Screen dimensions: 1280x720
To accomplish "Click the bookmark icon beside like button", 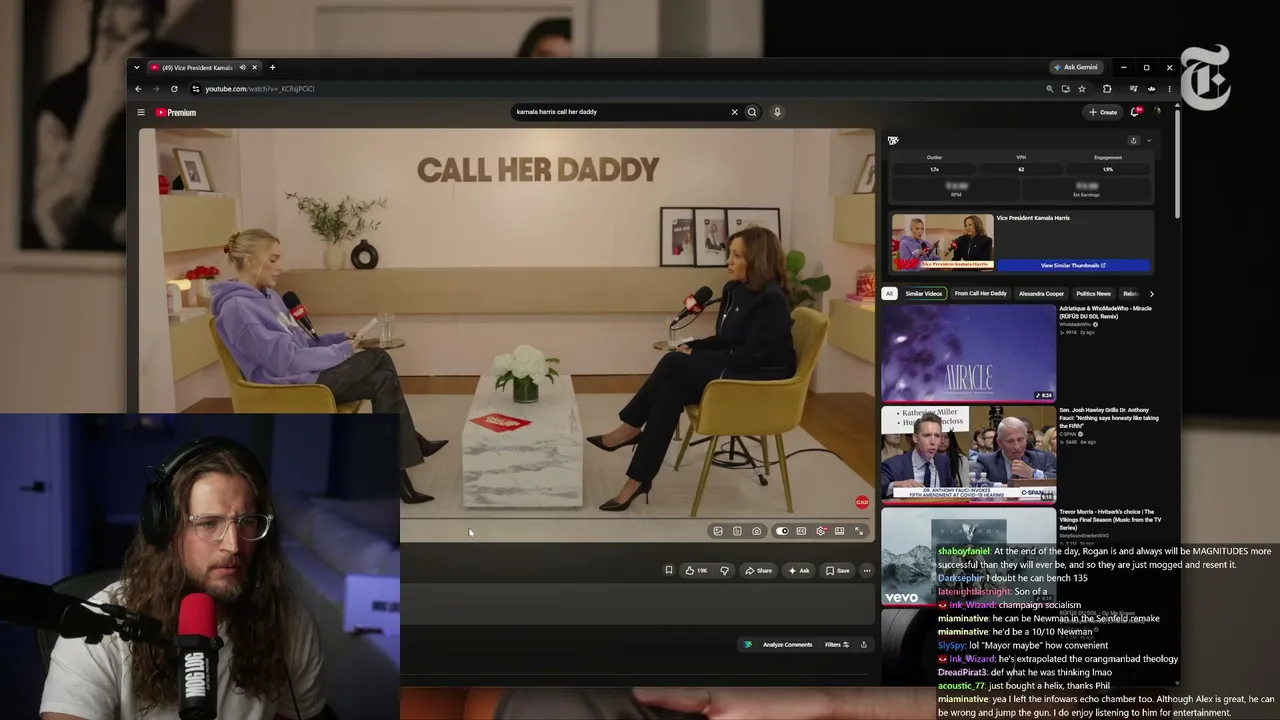I will tap(669, 570).
